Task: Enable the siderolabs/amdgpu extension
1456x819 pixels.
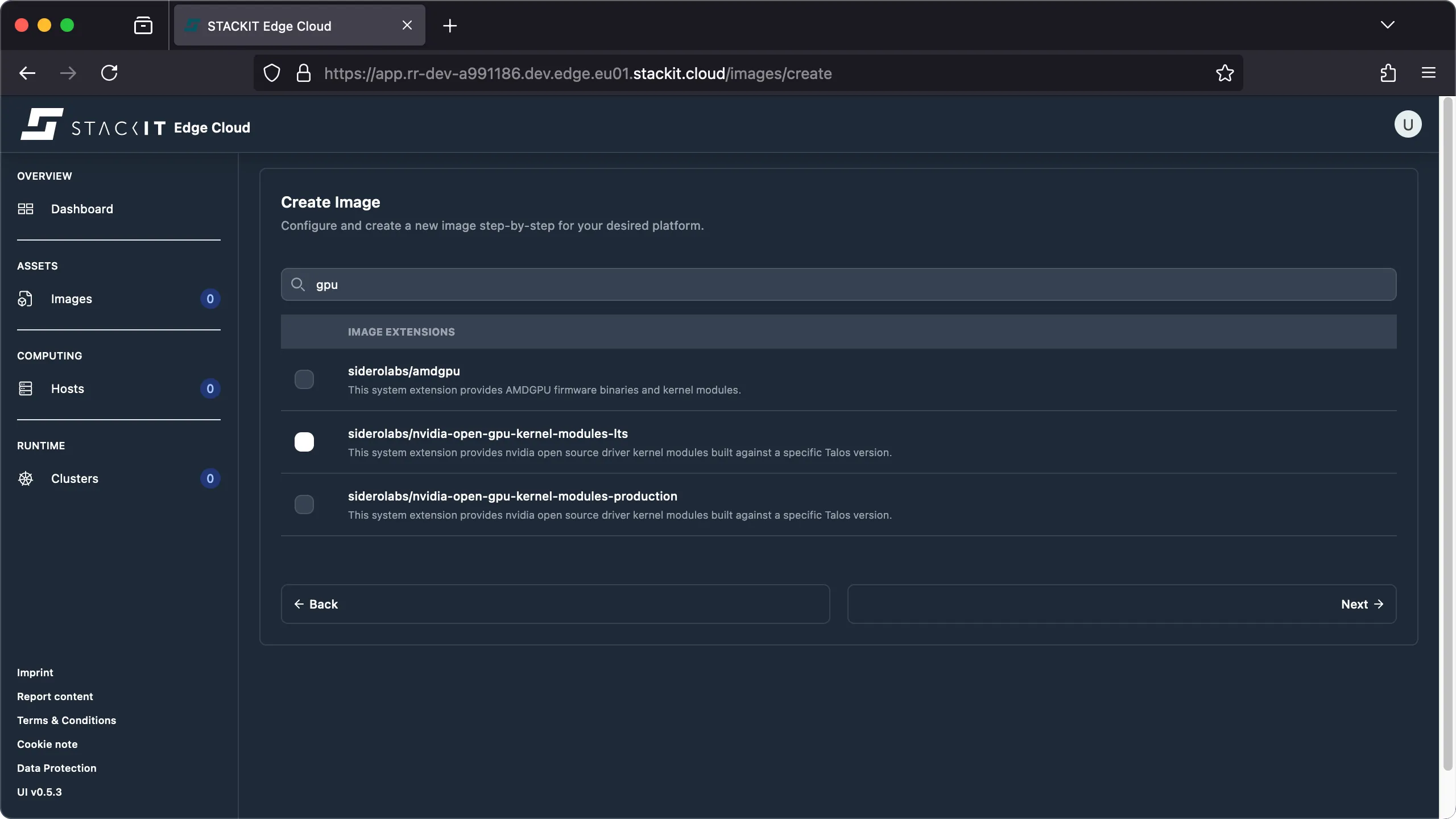Action: pos(304,379)
